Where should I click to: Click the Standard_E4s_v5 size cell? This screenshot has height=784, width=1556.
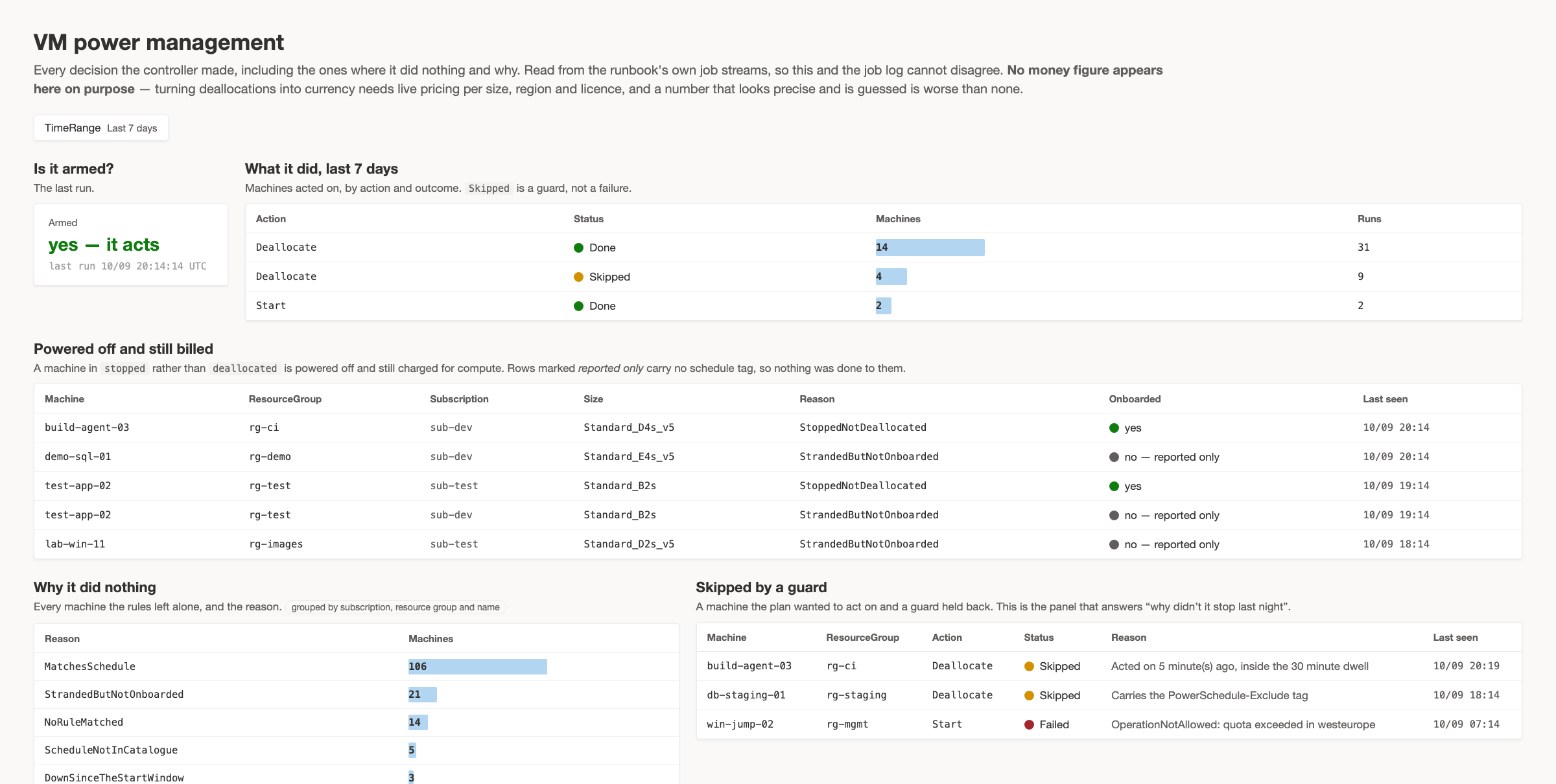(629, 457)
